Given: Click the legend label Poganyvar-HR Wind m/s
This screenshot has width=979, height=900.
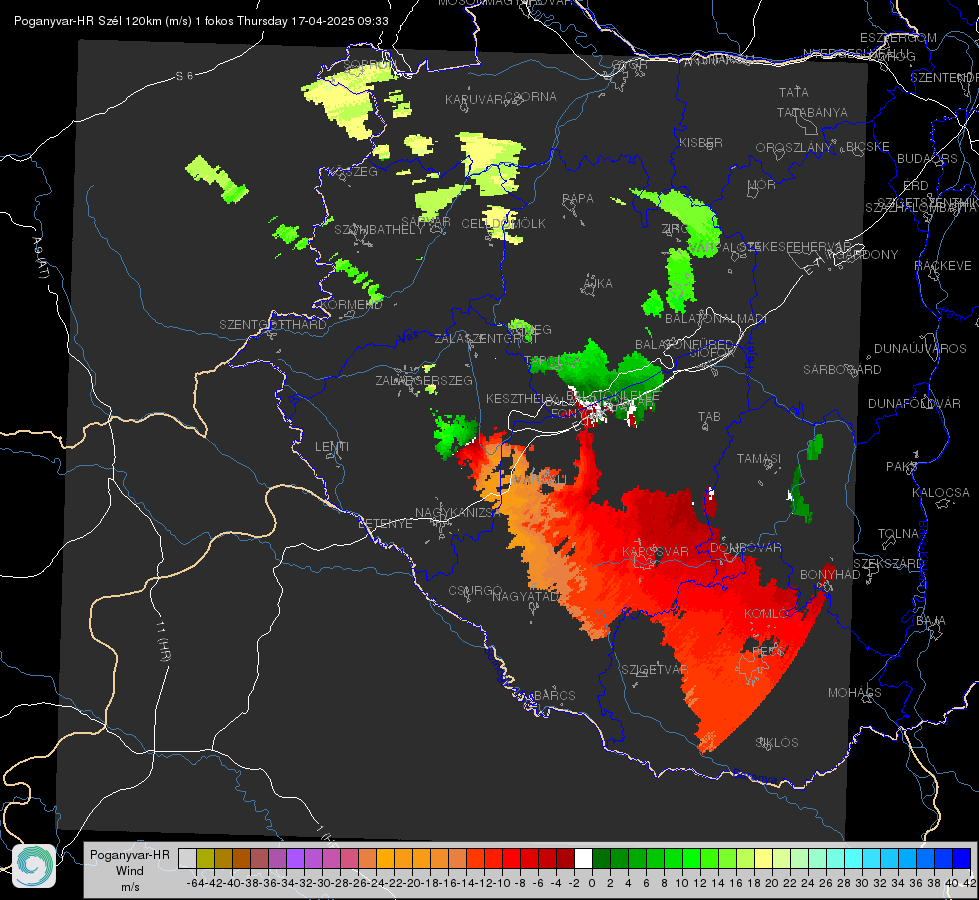Looking at the screenshot, I should 130,871.
